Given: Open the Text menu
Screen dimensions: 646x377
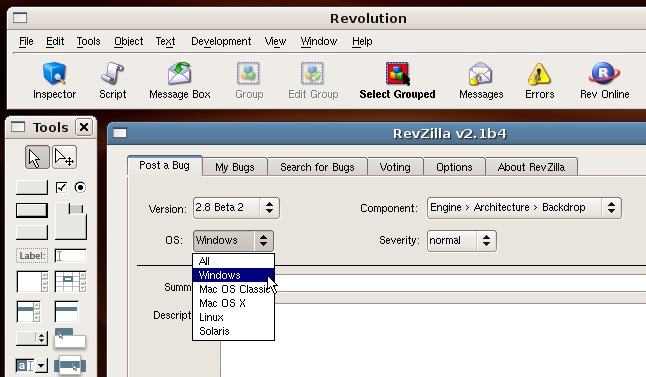Looking at the screenshot, I should pyautogui.click(x=165, y=41).
